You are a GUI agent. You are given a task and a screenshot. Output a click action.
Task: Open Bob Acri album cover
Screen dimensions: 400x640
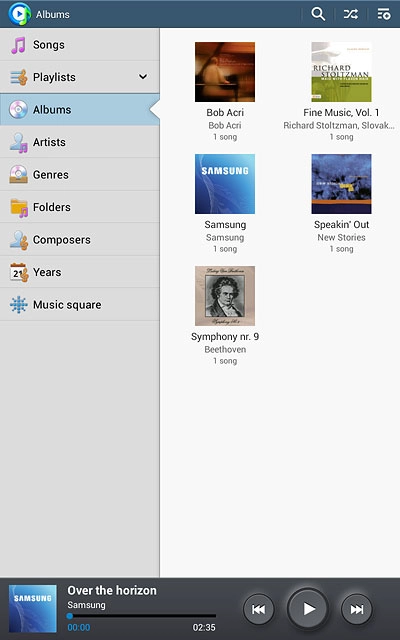point(225,72)
